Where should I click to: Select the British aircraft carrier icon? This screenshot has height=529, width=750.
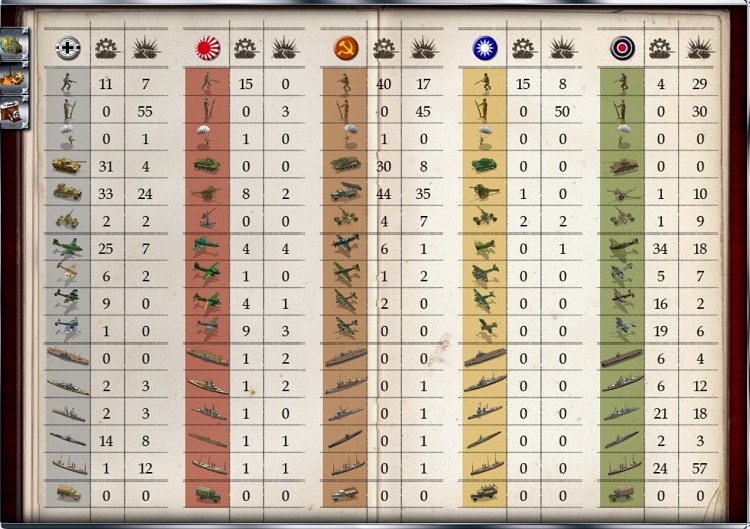[x=622, y=357]
